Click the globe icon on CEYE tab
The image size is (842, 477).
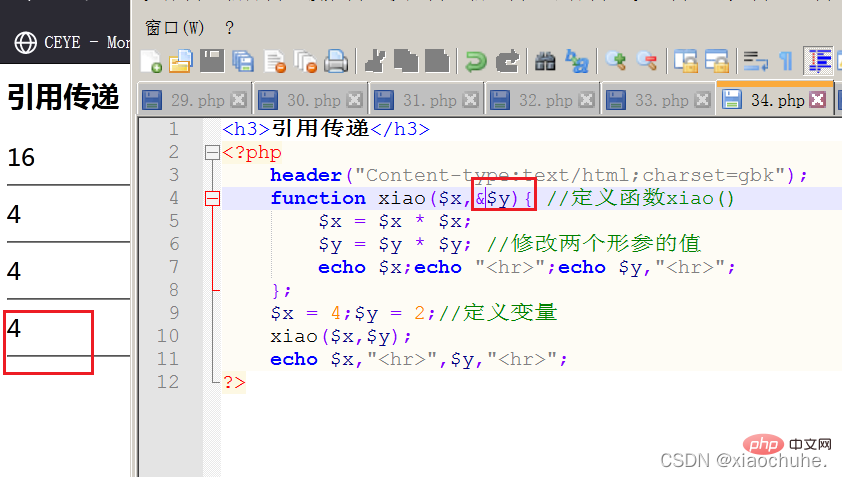[25, 42]
